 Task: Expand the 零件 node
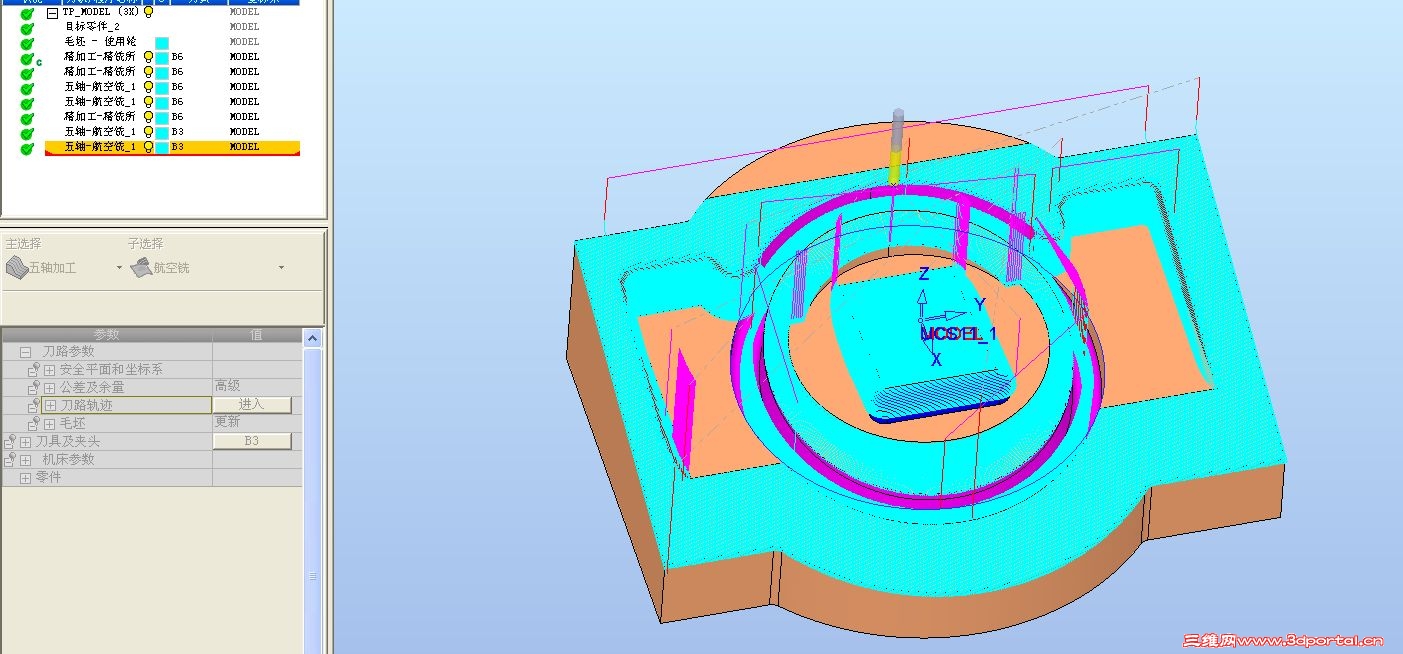(x=26, y=478)
